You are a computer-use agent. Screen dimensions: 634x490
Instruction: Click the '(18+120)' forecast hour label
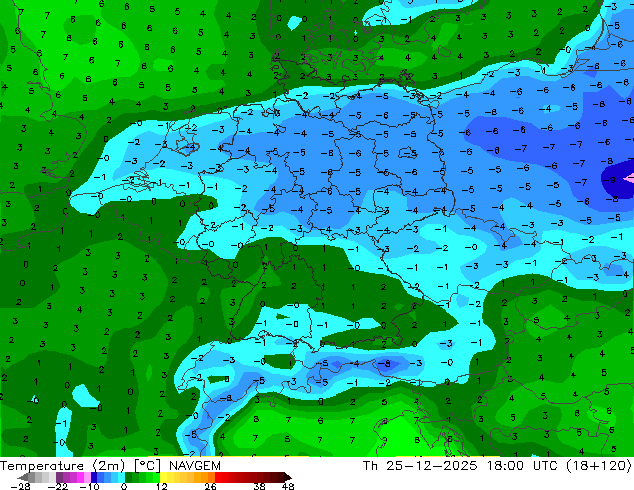598,466
